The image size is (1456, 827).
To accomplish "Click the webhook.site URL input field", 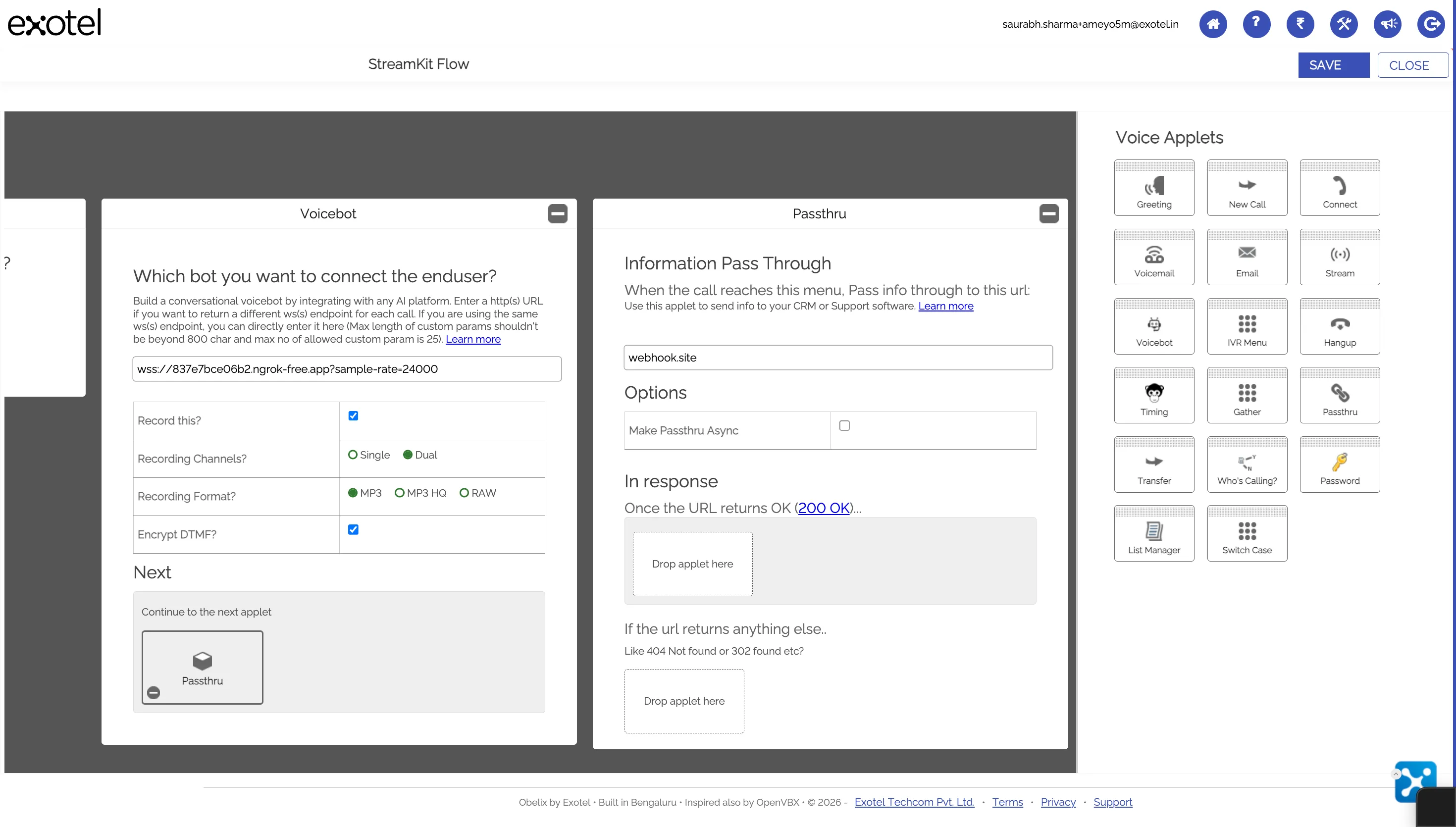I will [x=838, y=358].
